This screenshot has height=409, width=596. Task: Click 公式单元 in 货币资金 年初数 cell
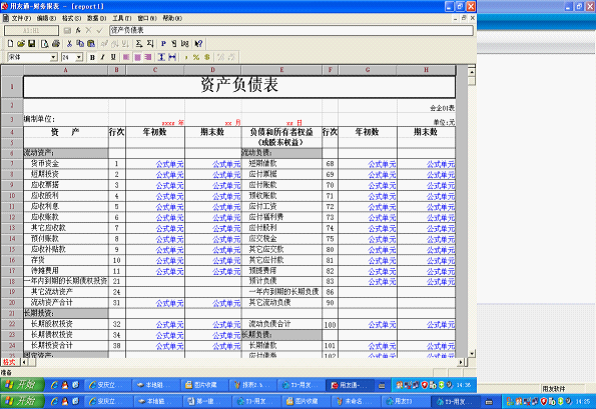click(170, 164)
